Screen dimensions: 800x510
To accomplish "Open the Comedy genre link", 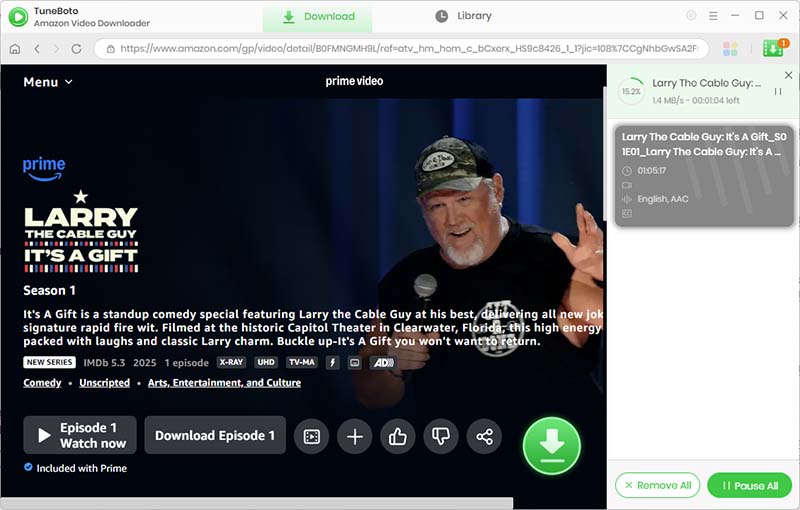I will 42,383.
